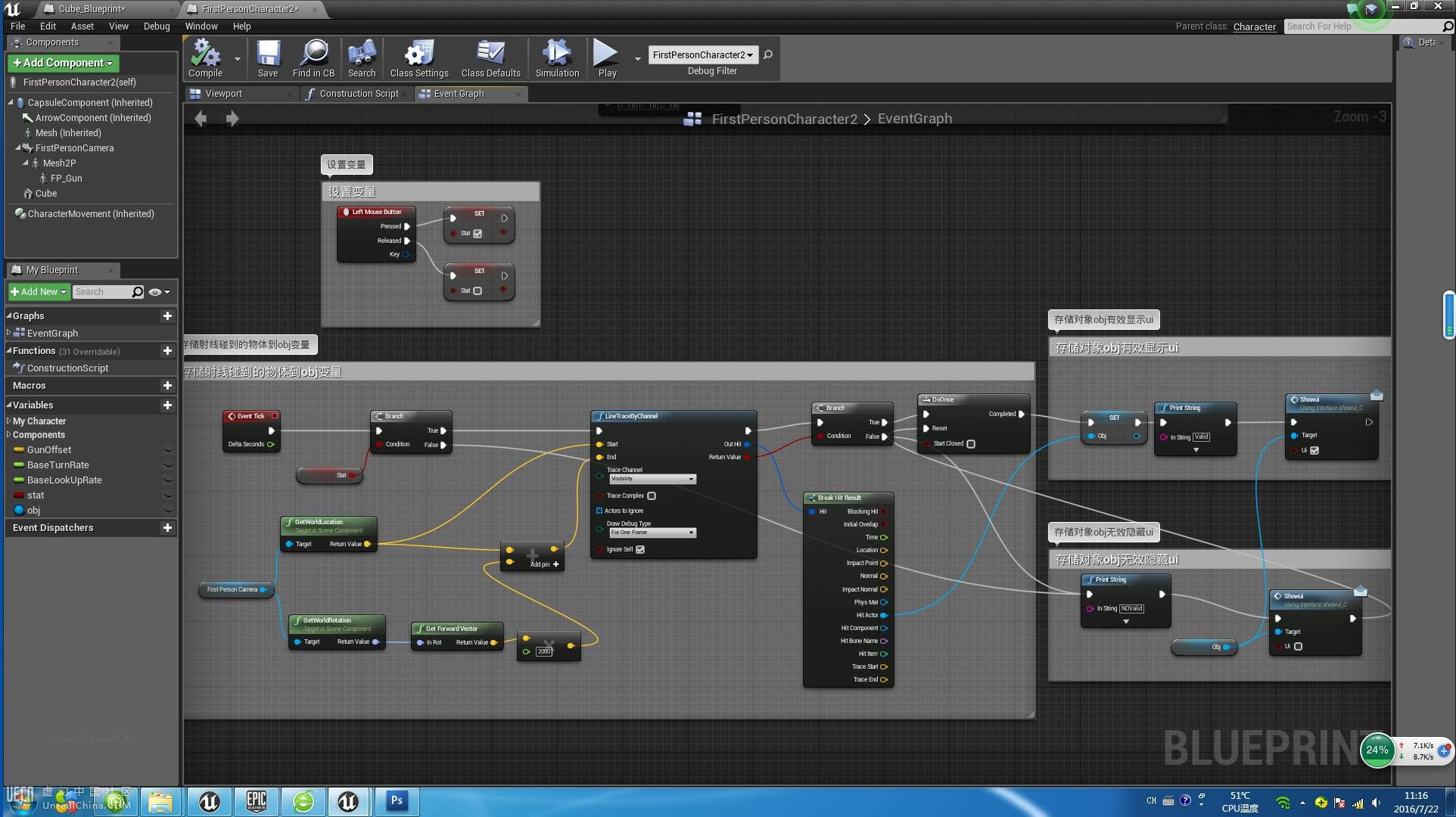
Task: Open the Asset menu
Action: point(82,26)
